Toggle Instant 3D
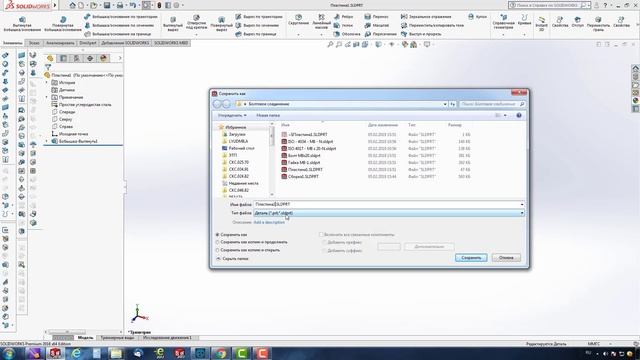 tap(541, 24)
